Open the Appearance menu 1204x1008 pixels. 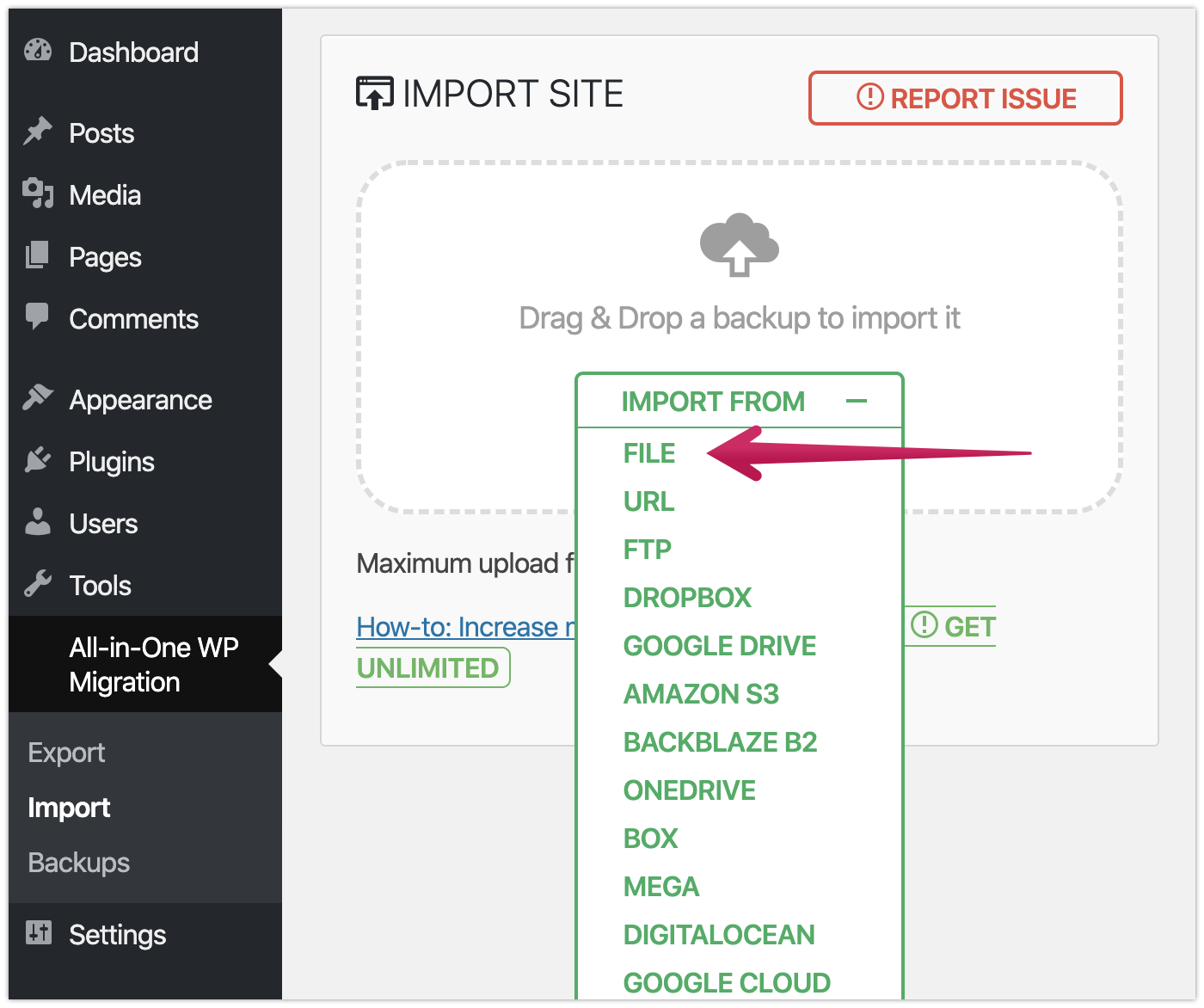tap(145, 400)
